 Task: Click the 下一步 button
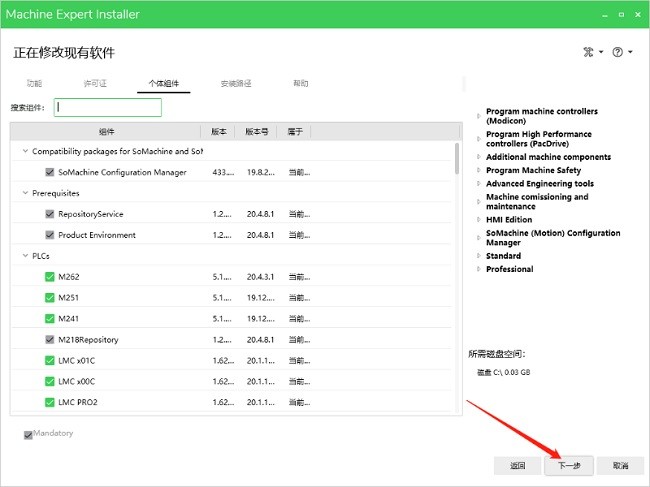569,465
